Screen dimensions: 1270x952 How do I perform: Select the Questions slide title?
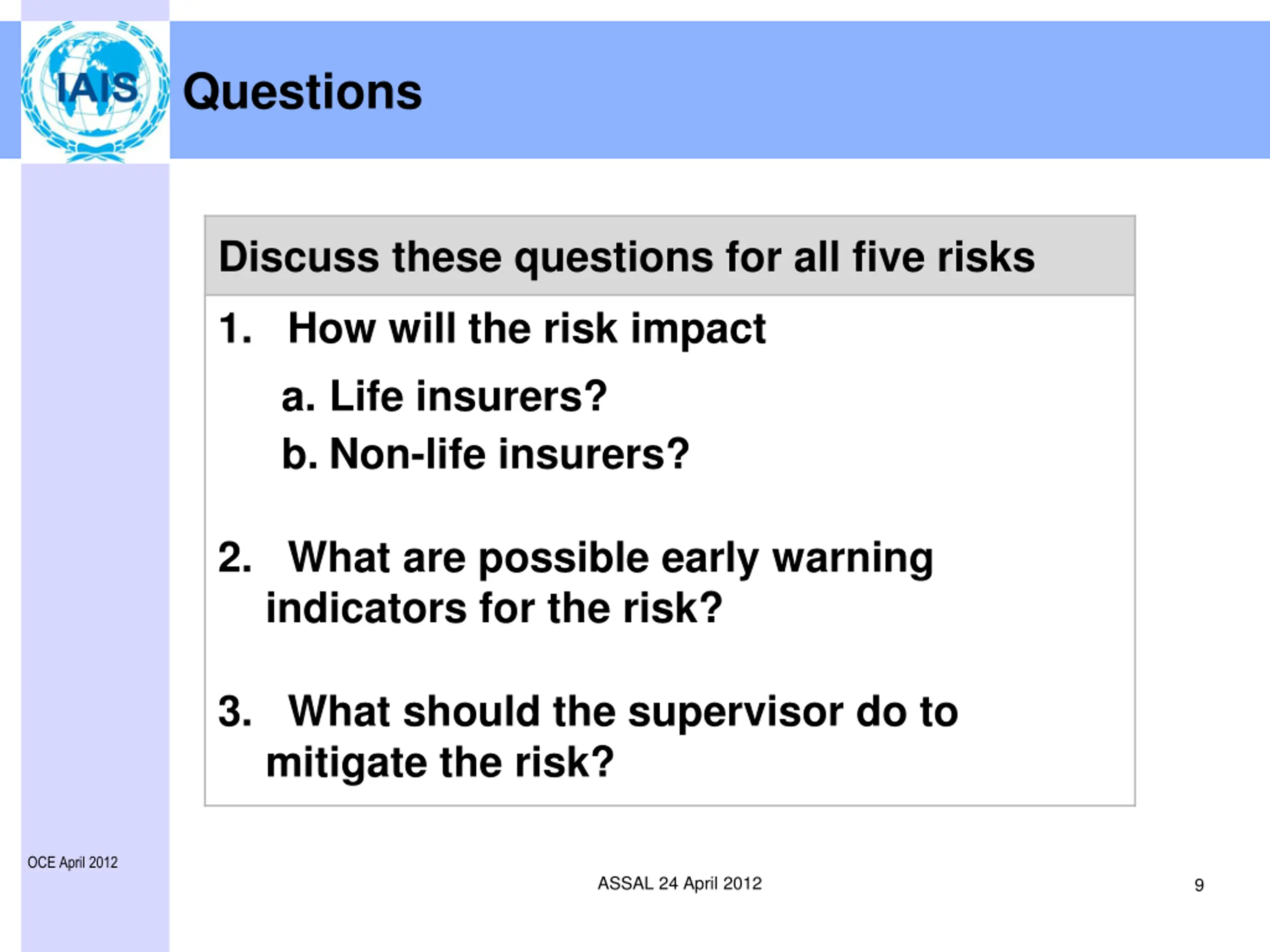[302, 92]
